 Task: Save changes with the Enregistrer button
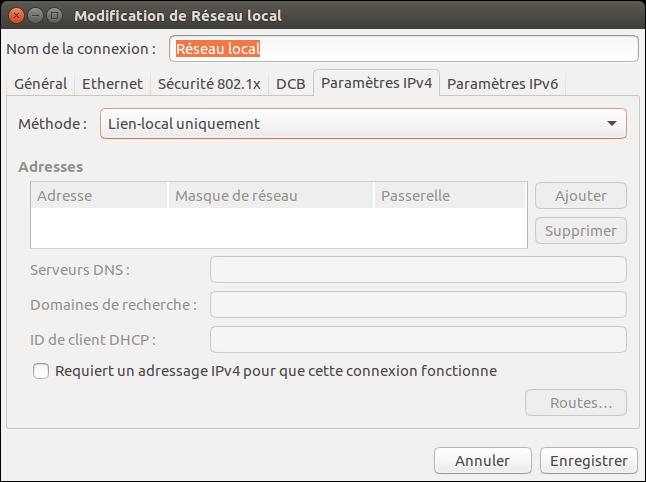pyautogui.click(x=589, y=461)
